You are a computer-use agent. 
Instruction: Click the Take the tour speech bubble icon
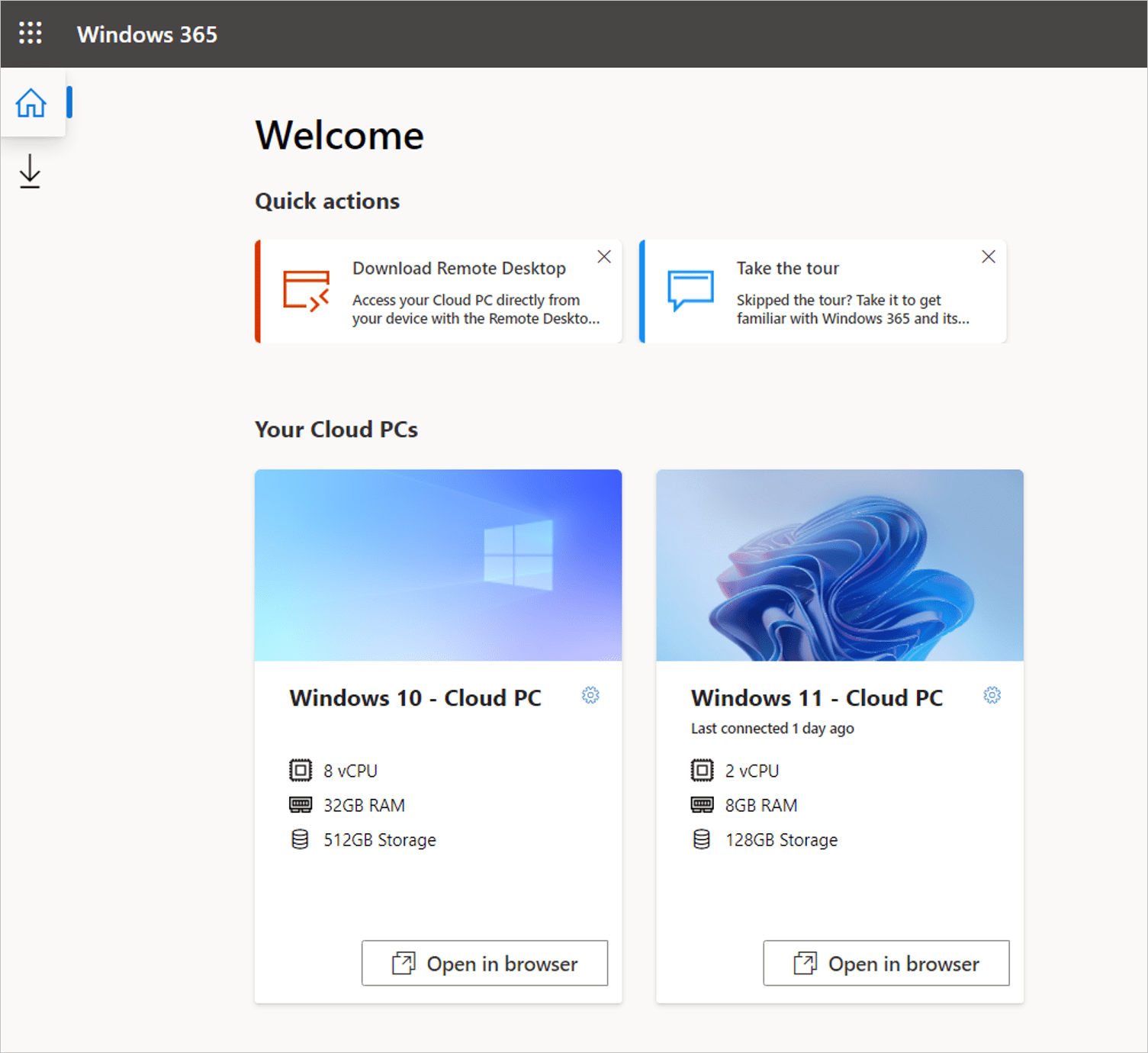[690, 290]
